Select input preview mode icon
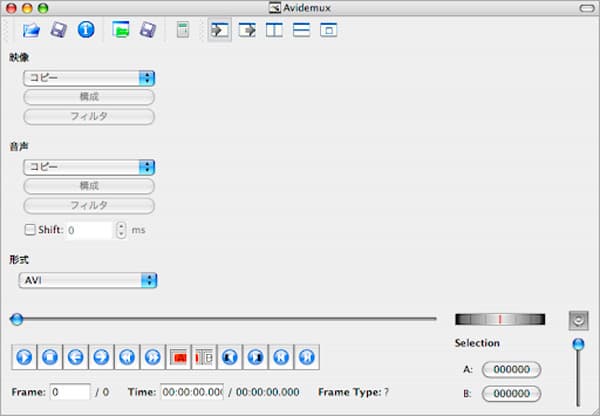Screen dimensions: 600x416 220,30
